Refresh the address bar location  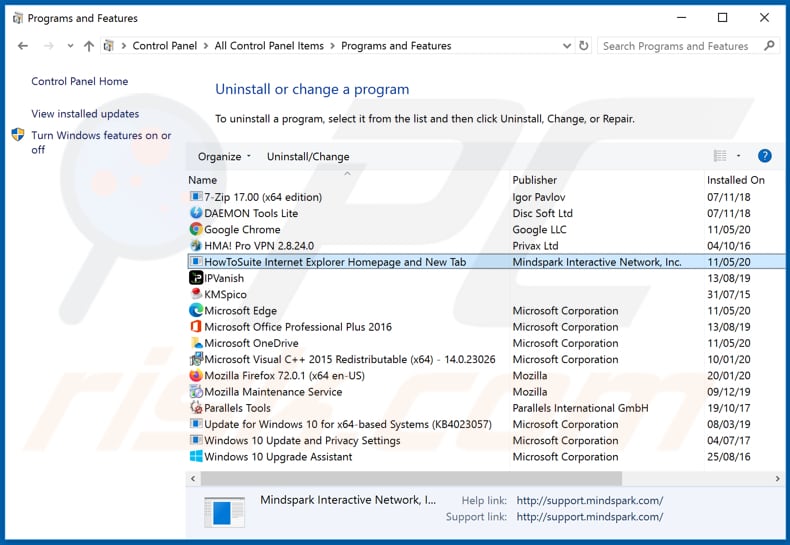[583, 46]
